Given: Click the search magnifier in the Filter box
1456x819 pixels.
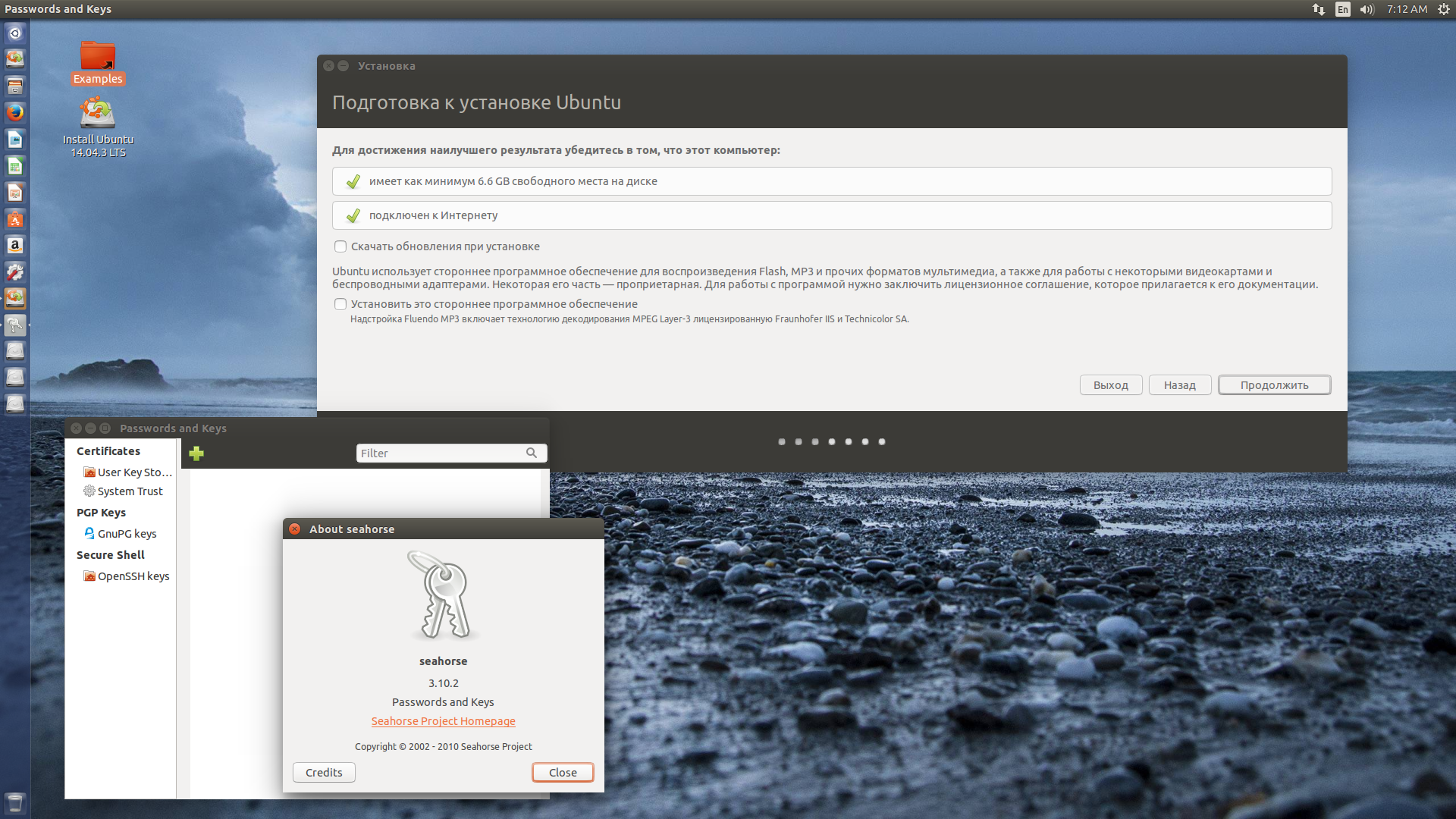Looking at the screenshot, I should (x=532, y=453).
